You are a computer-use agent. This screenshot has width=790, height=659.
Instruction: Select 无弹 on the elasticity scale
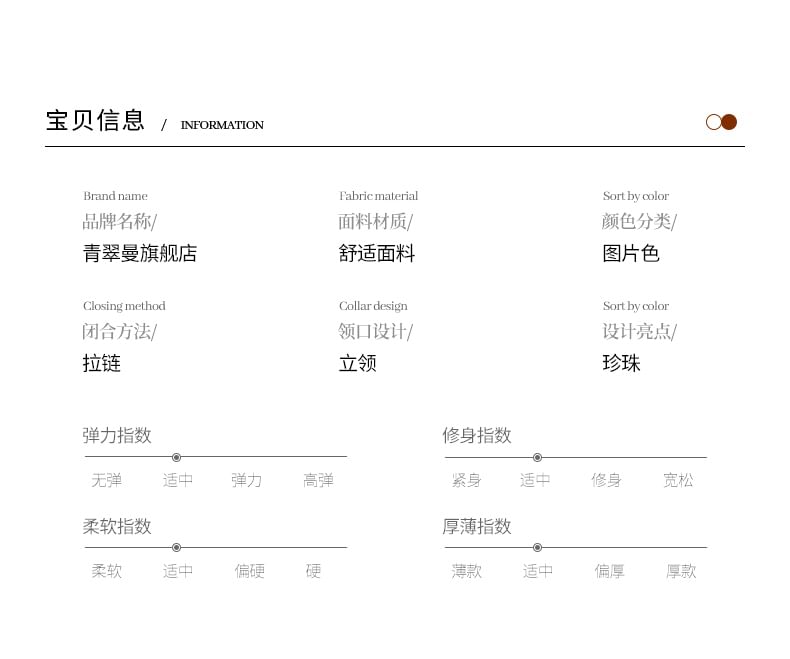107,480
